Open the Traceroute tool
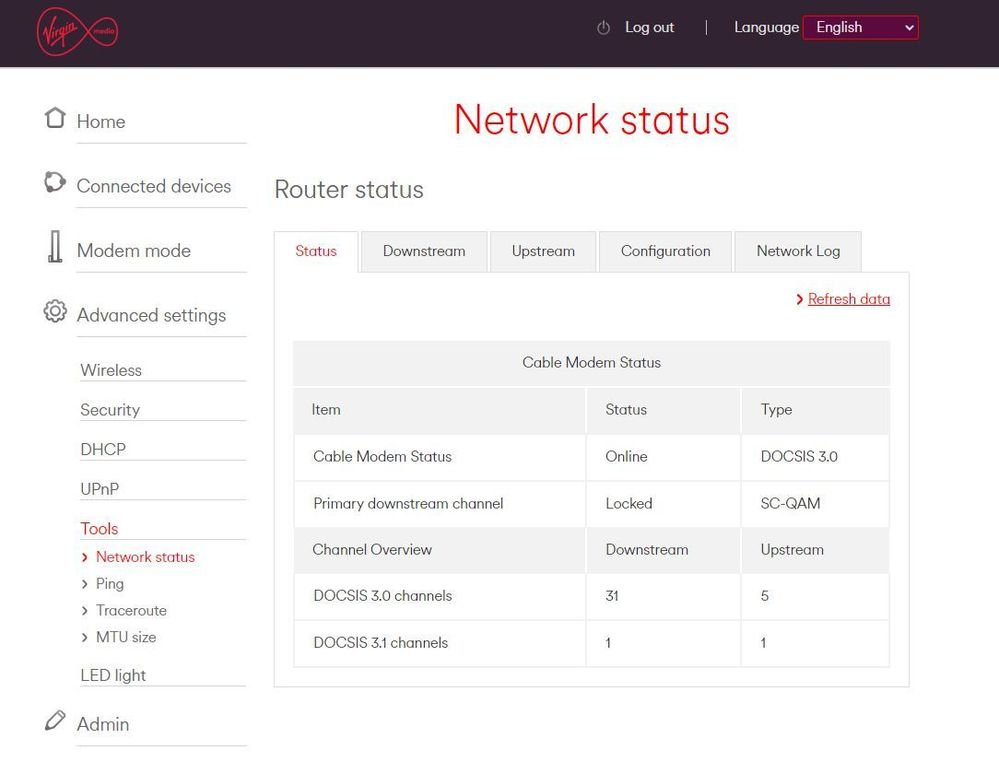Viewport: 999px width, 784px height. [x=131, y=610]
